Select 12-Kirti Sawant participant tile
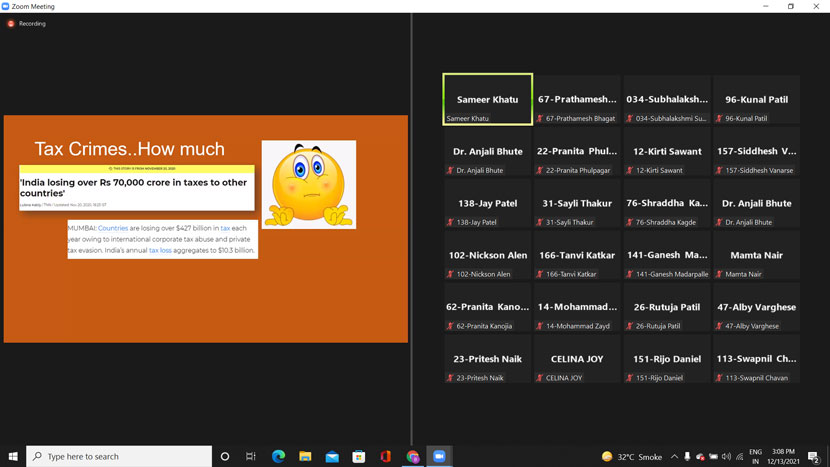830x467 pixels. [667, 151]
